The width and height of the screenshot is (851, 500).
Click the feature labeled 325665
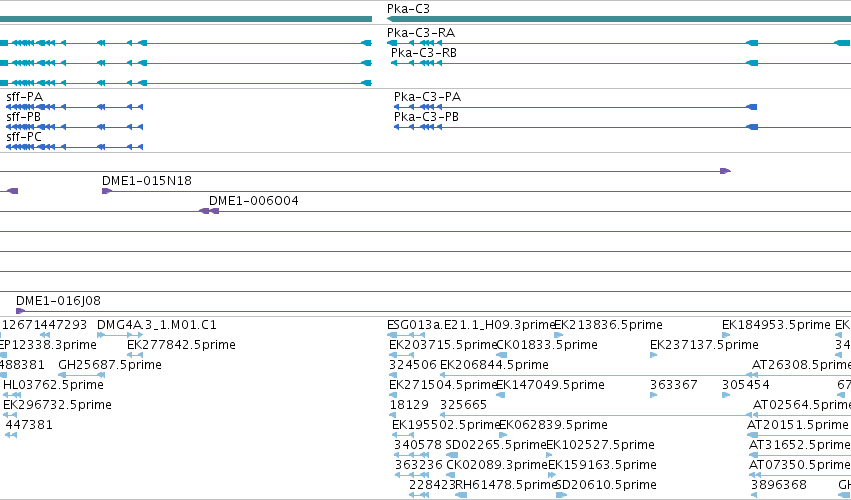pos(463,405)
